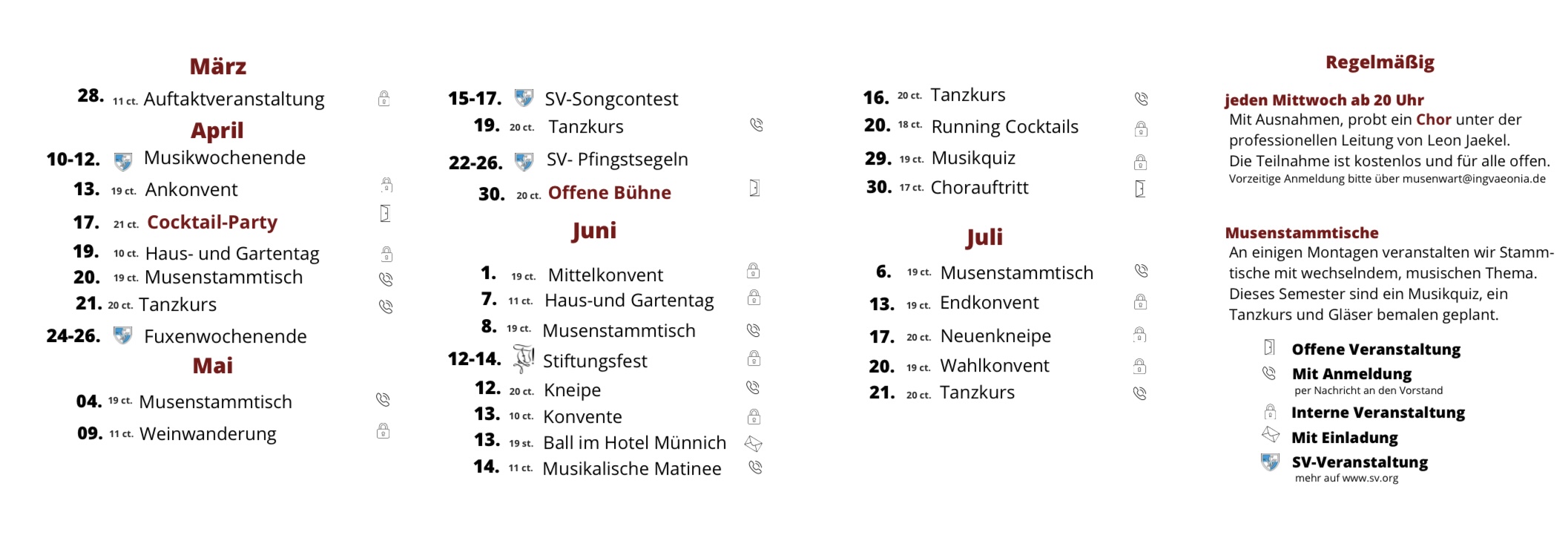Click the lock icon beside Auftaktveranstaltung

coord(384,99)
